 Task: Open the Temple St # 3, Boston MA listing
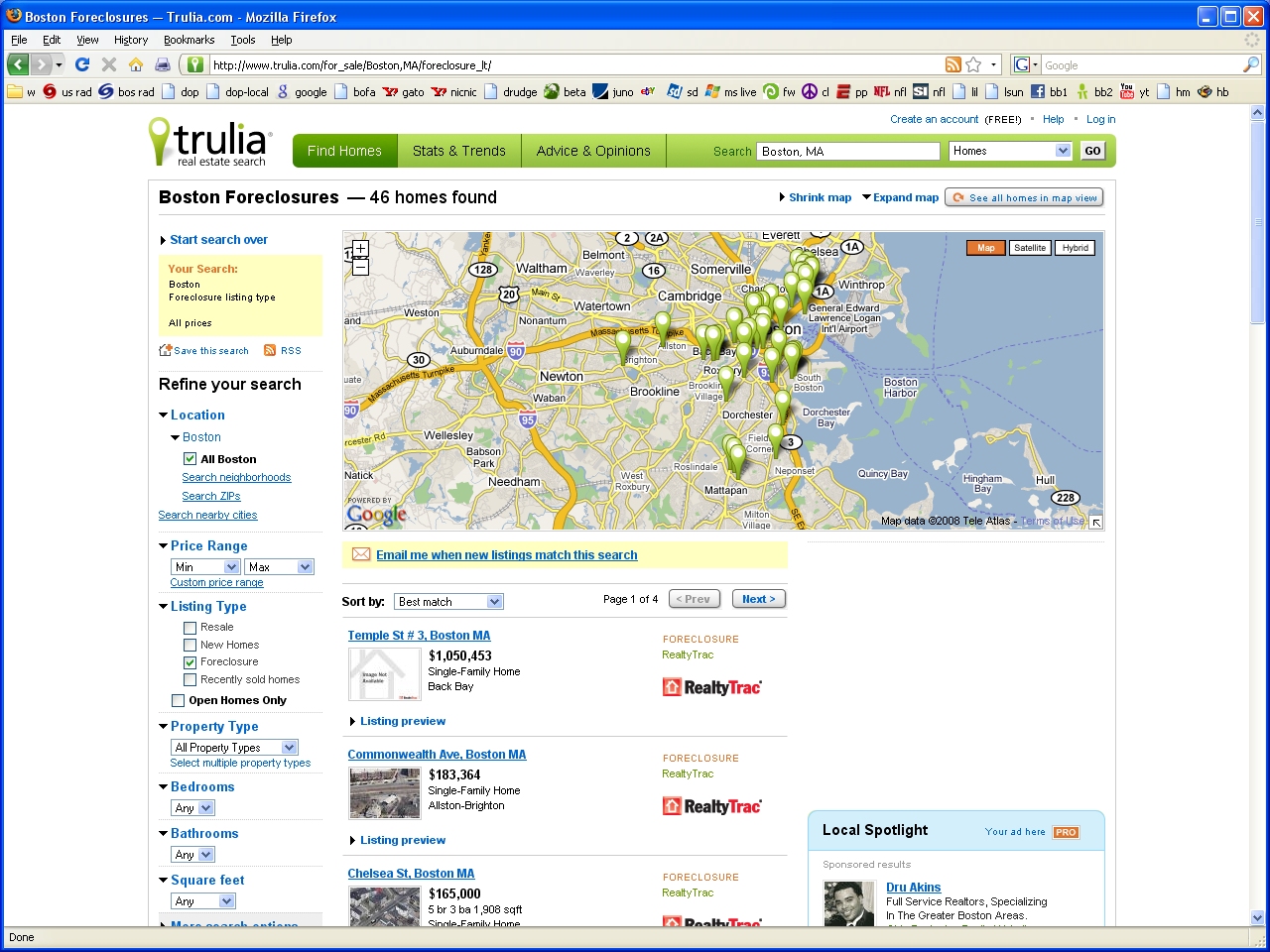(x=419, y=636)
